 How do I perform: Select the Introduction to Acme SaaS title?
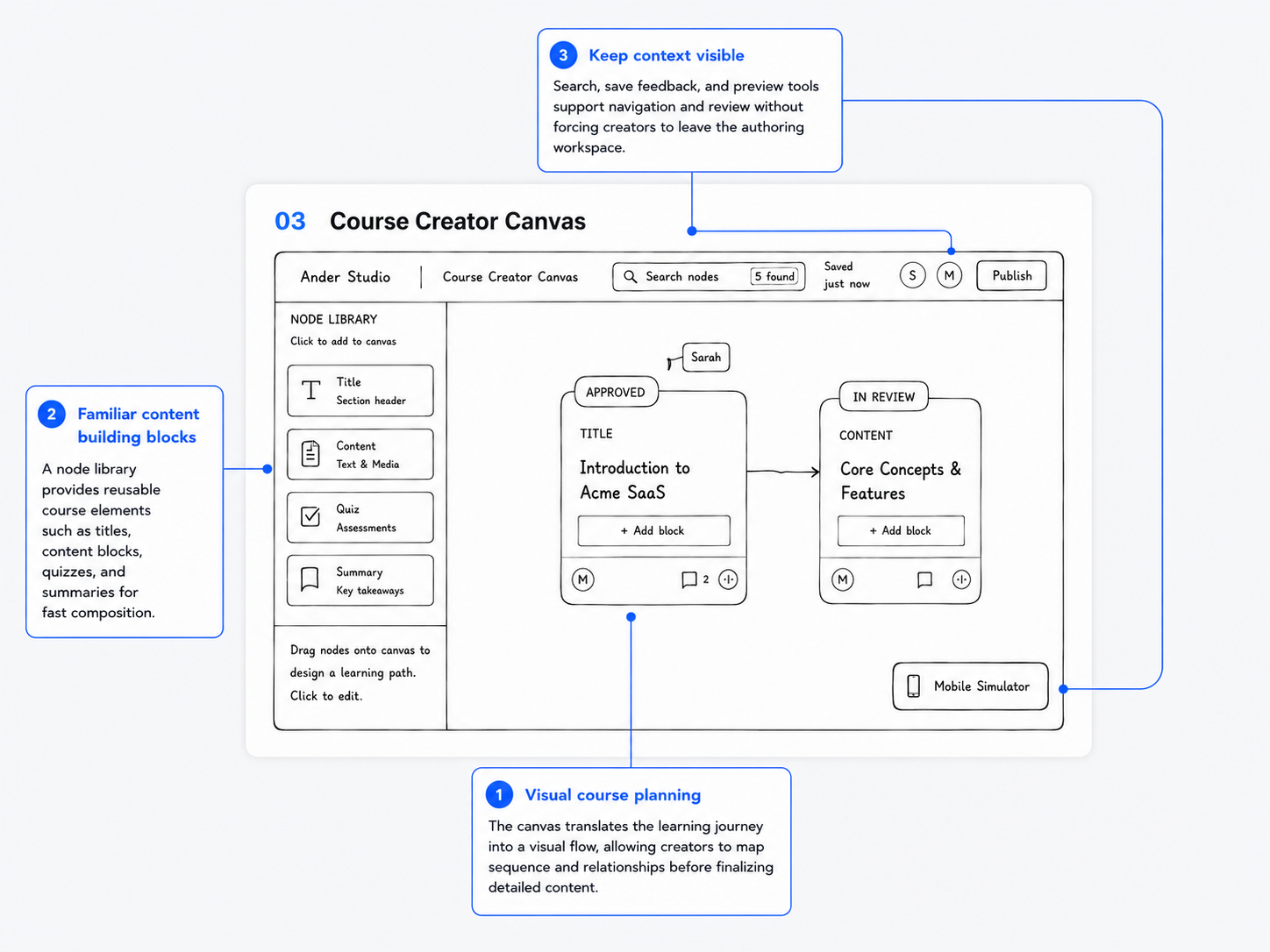click(635, 480)
